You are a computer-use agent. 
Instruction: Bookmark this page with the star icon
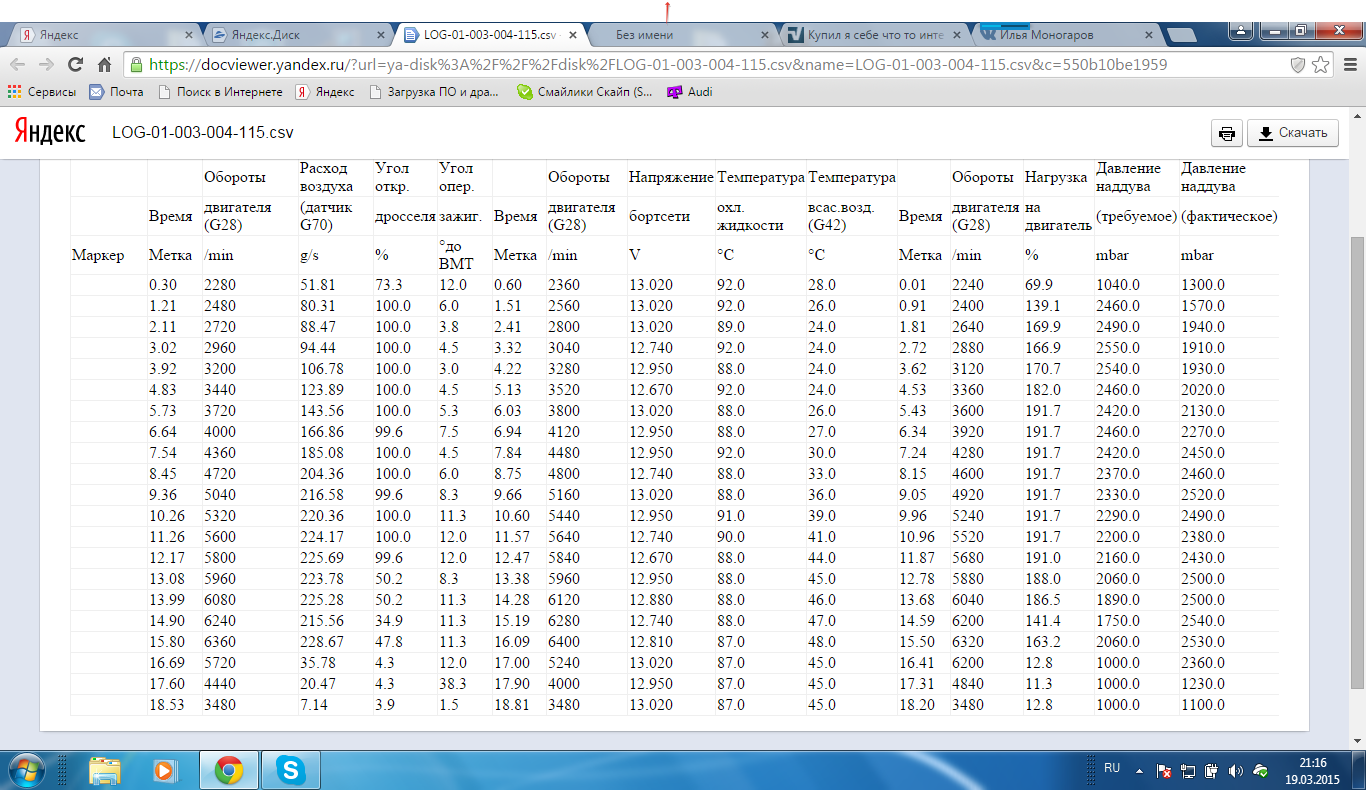tap(1320, 64)
